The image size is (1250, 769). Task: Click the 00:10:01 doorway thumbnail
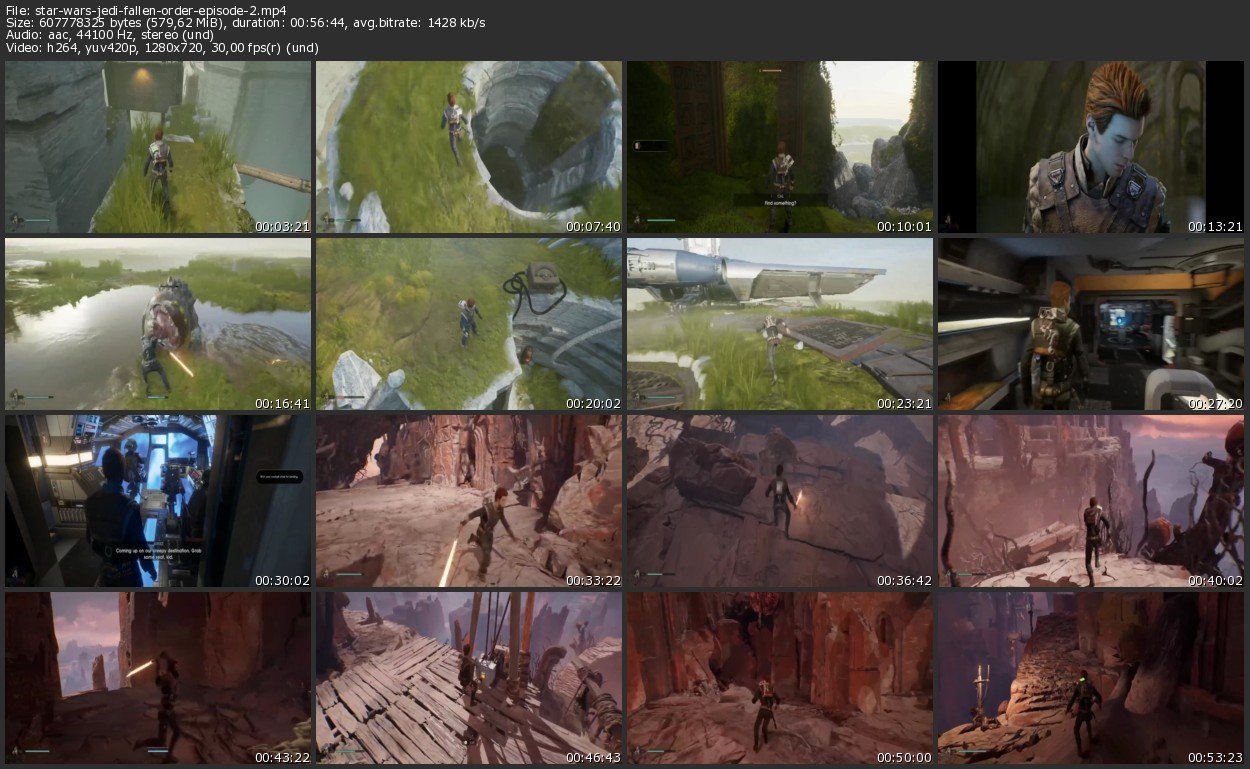point(780,147)
